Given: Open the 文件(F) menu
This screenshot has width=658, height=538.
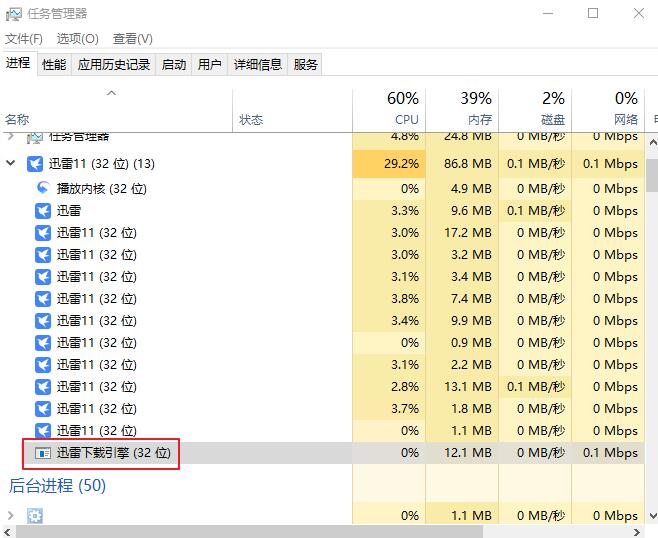Looking at the screenshot, I should [24, 38].
